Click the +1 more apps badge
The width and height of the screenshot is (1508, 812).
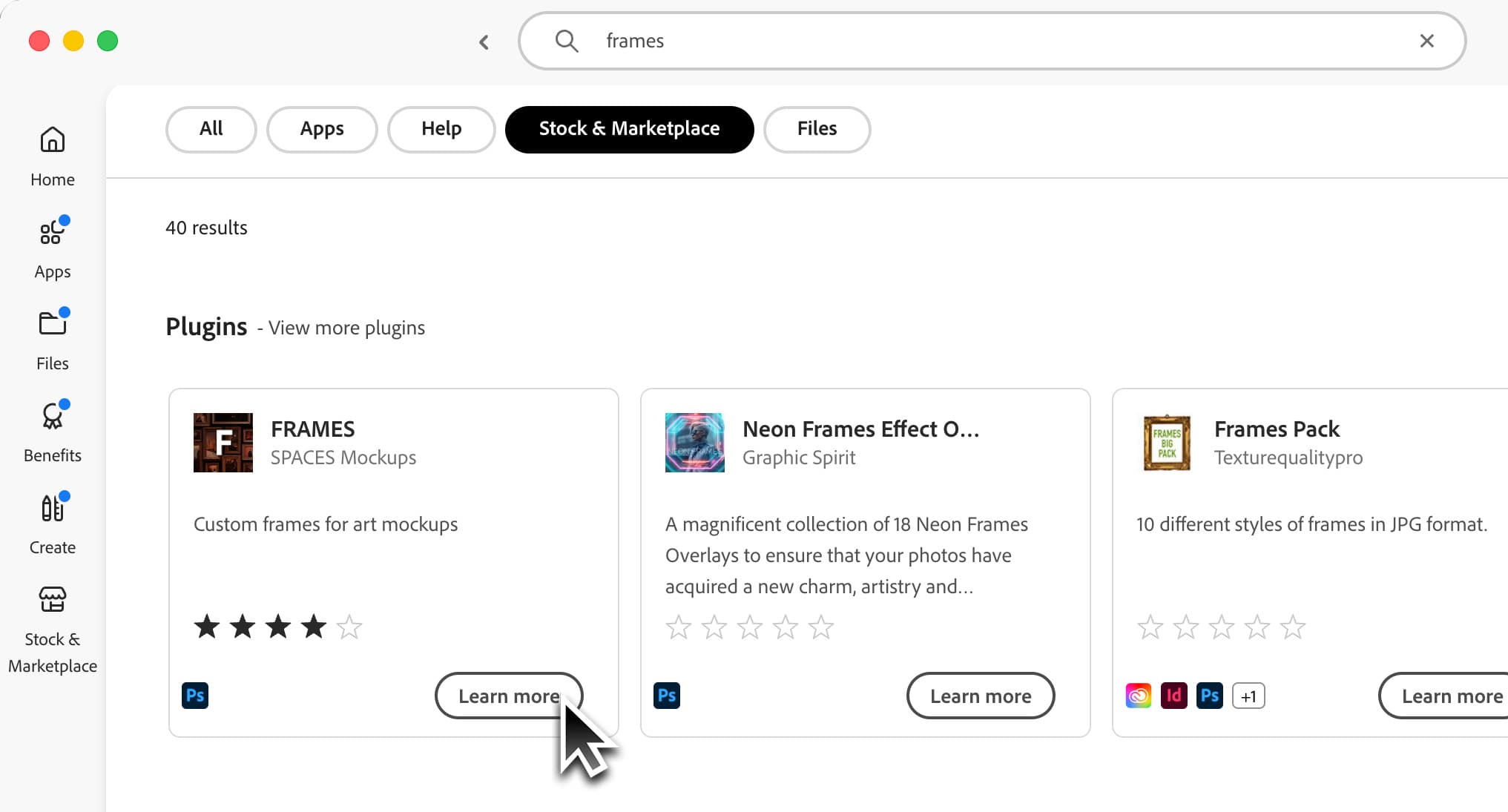pyautogui.click(x=1248, y=696)
